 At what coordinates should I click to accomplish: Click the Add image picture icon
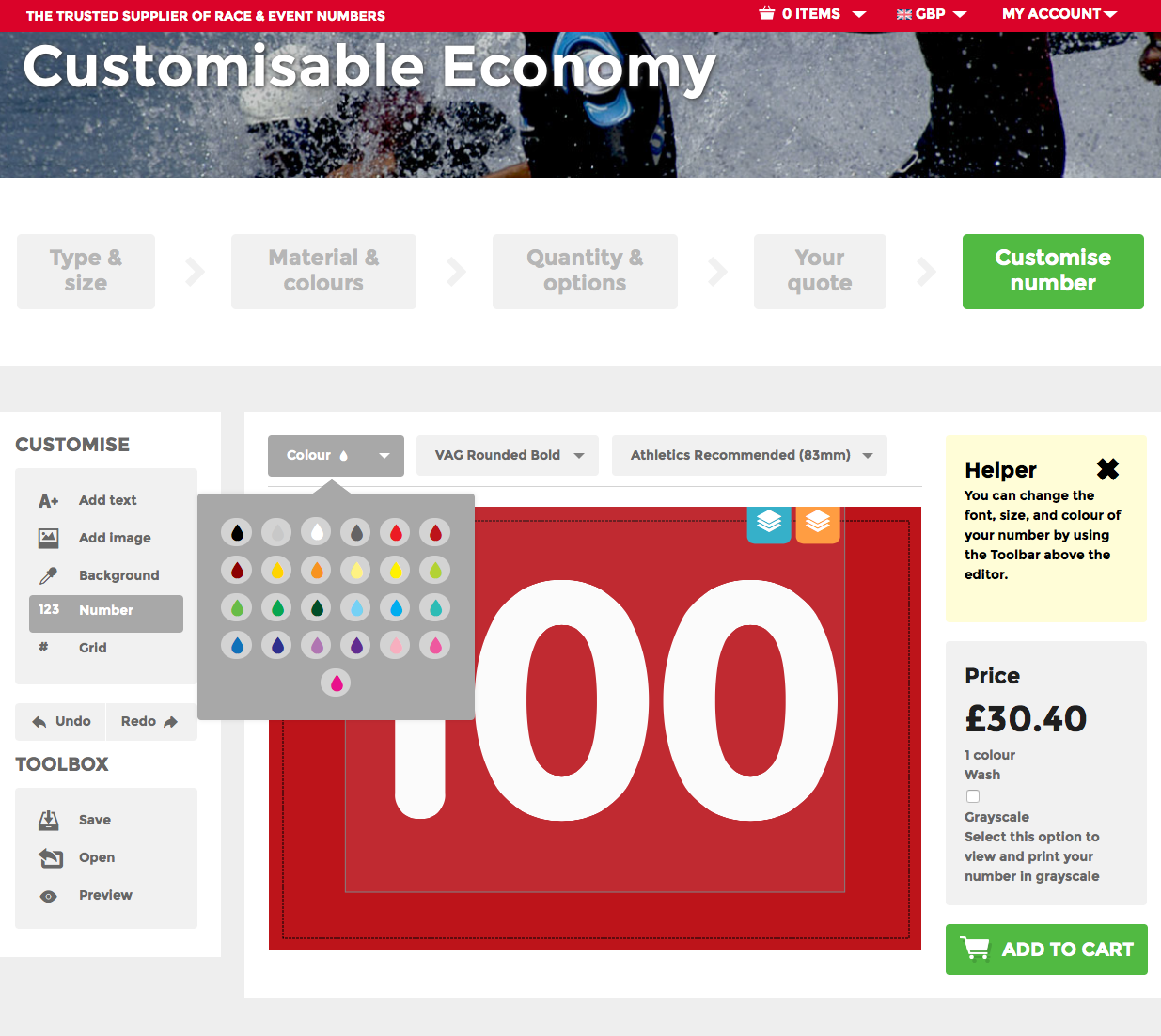[x=48, y=538]
